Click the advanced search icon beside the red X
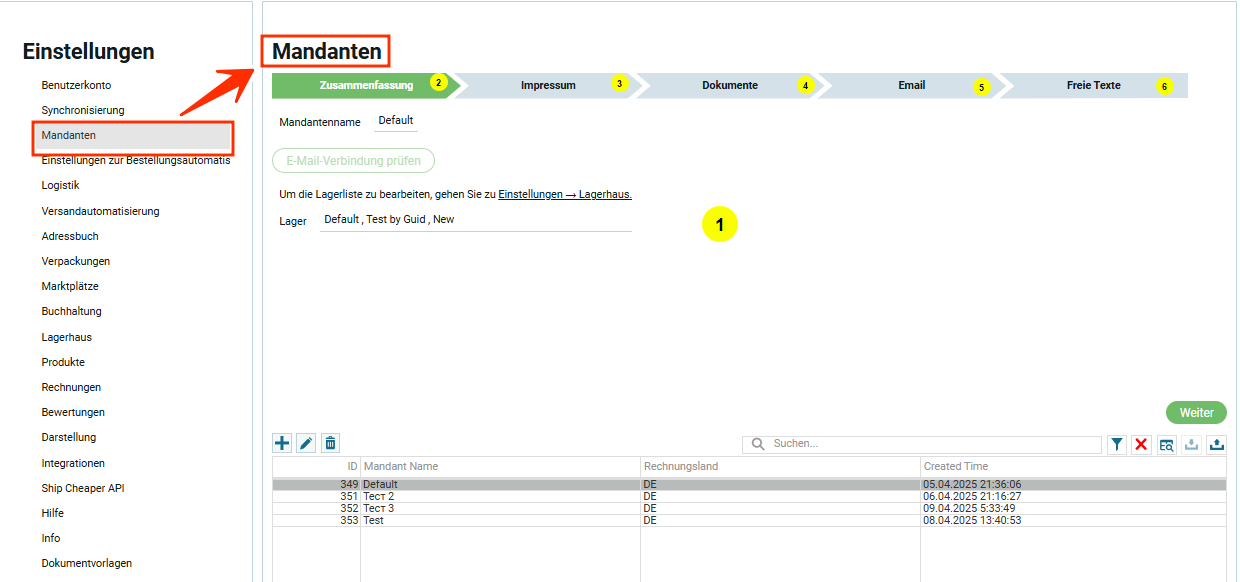The width and height of the screenshot is (1240, 582). pos(1166,444)
